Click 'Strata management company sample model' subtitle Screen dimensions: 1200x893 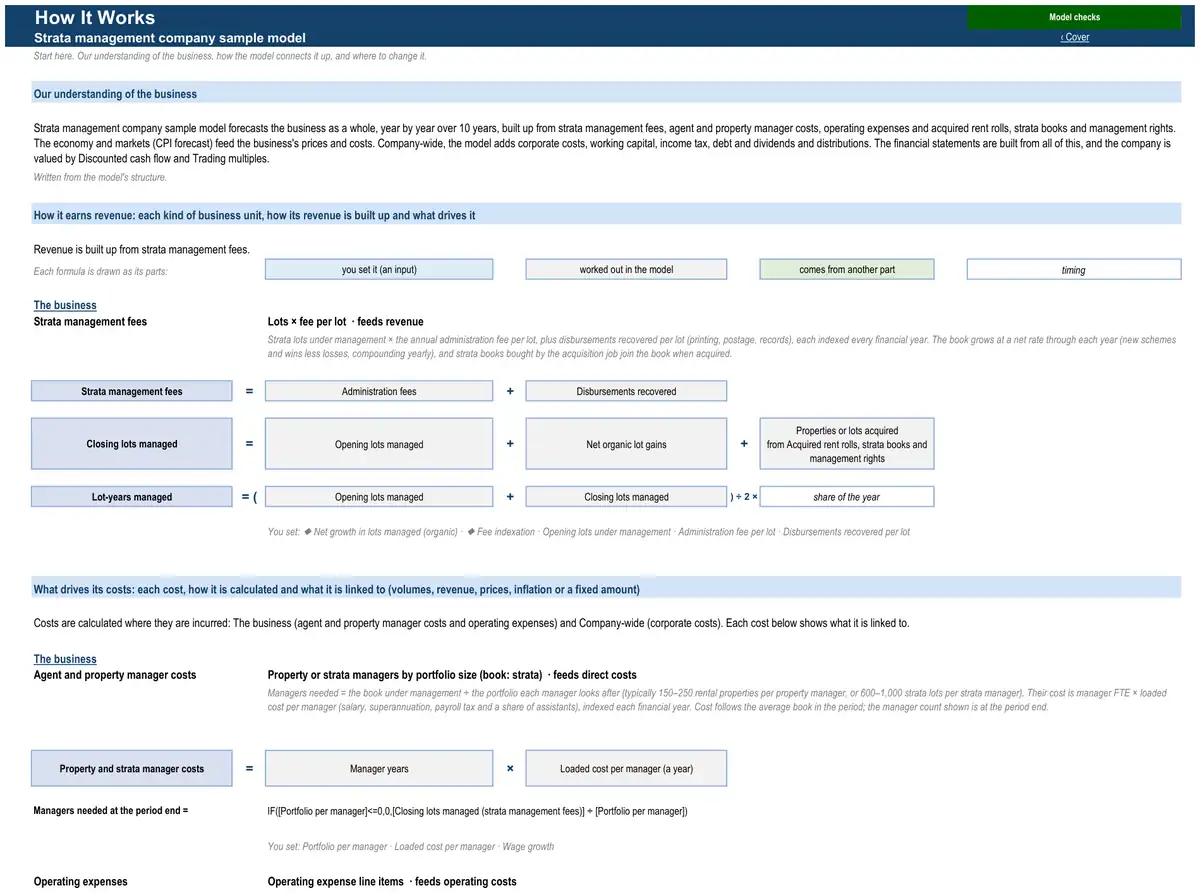click(x=170, y=38)
